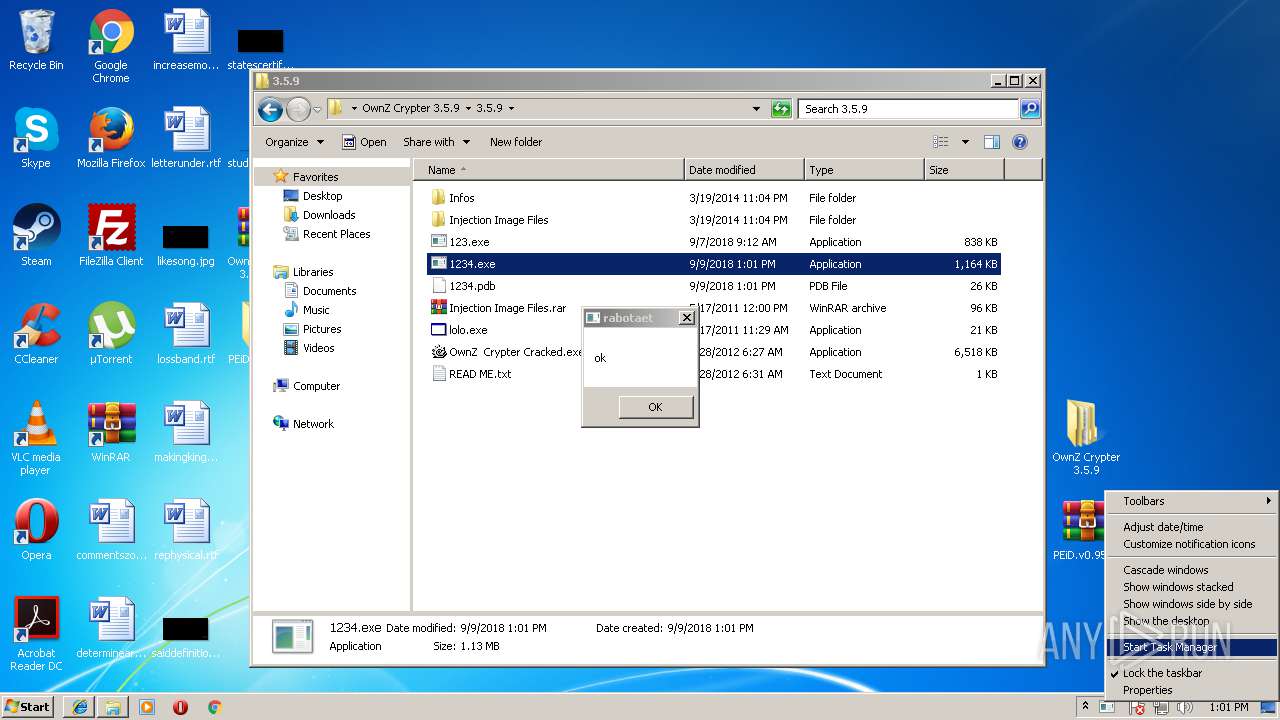Open recent pages dropdown arrow
Screen dimensions: 1280x720
317,109
